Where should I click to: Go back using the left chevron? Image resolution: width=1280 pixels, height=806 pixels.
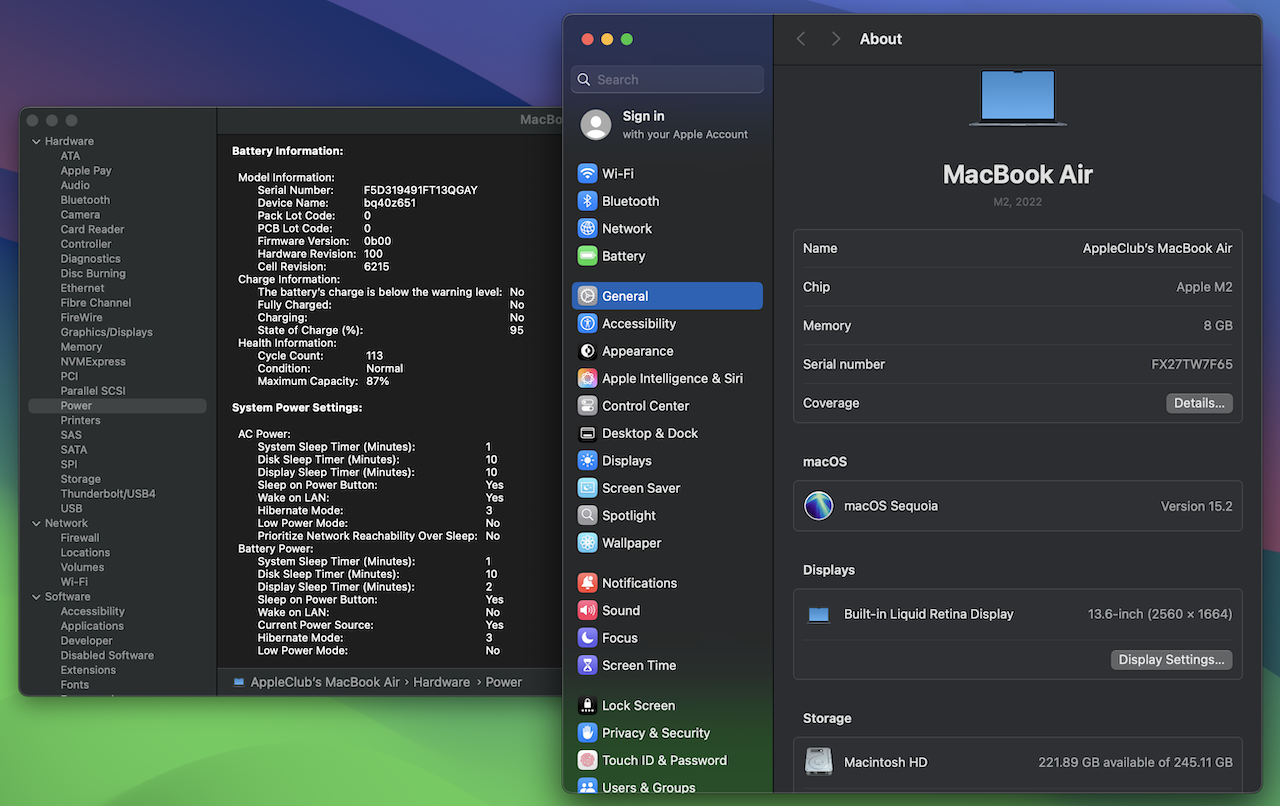coord(801,39)
